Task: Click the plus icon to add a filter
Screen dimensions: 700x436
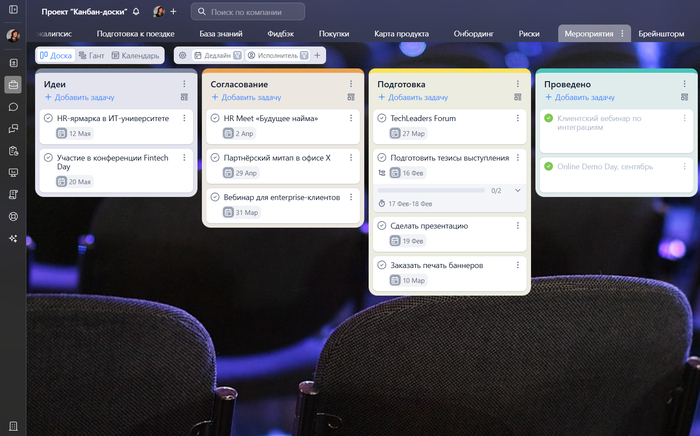Action: [x=318, y=55]
